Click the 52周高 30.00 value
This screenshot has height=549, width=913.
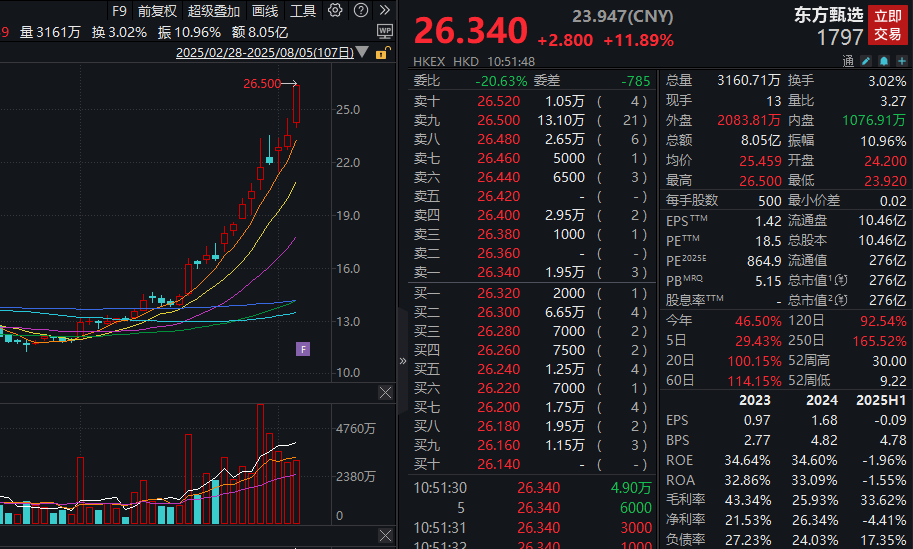tap(889, 361)
